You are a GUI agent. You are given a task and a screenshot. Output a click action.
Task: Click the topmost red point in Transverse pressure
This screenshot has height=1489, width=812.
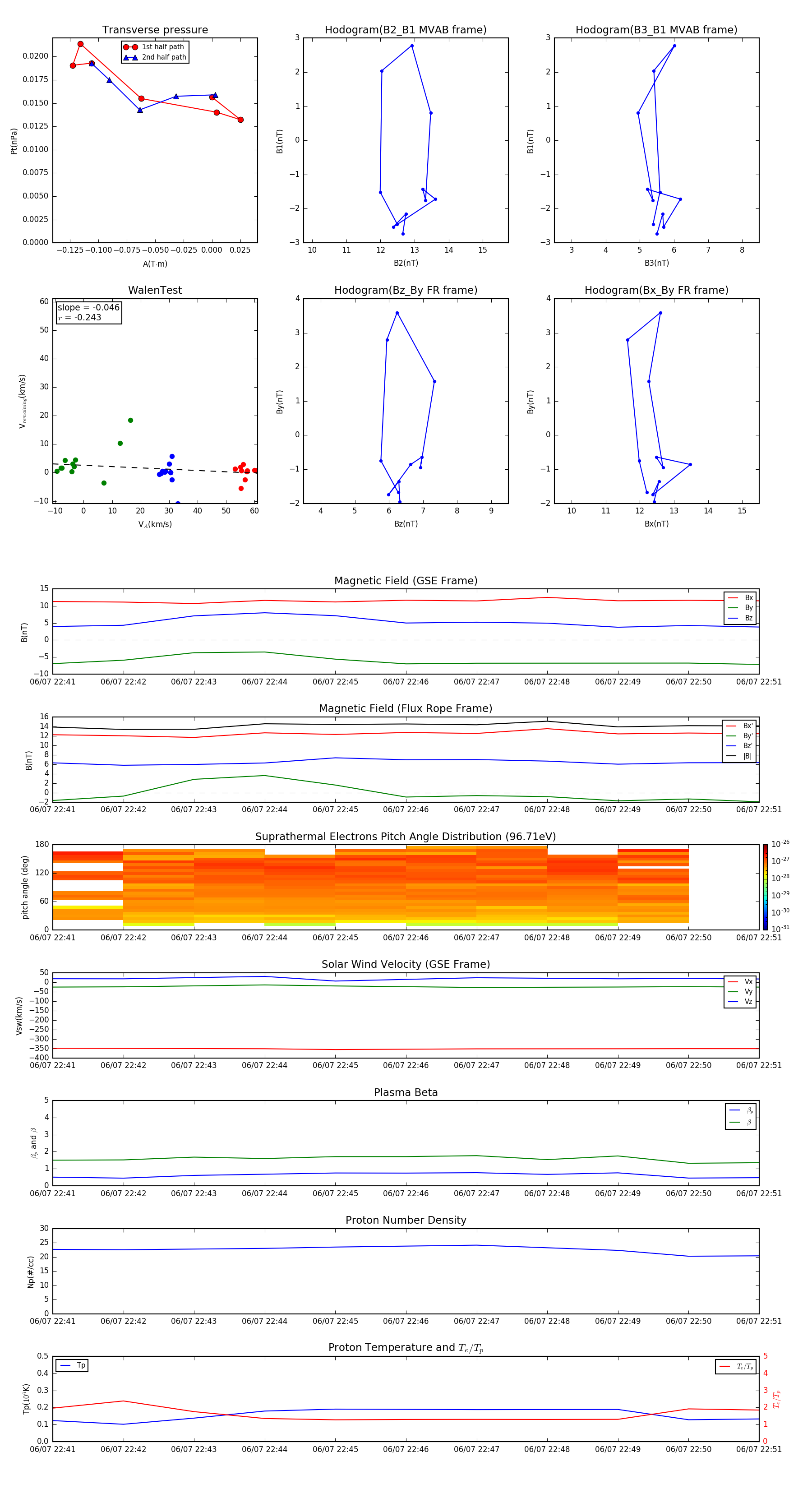click(x=80, y=44)
